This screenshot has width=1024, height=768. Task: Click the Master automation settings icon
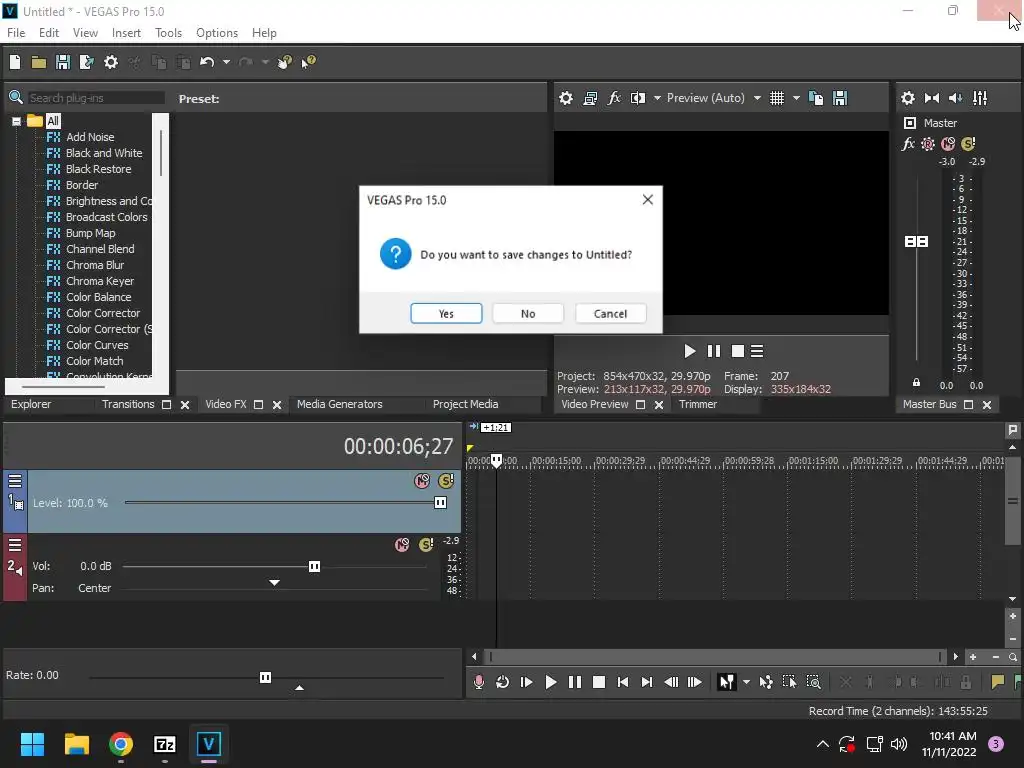(927, 144)
